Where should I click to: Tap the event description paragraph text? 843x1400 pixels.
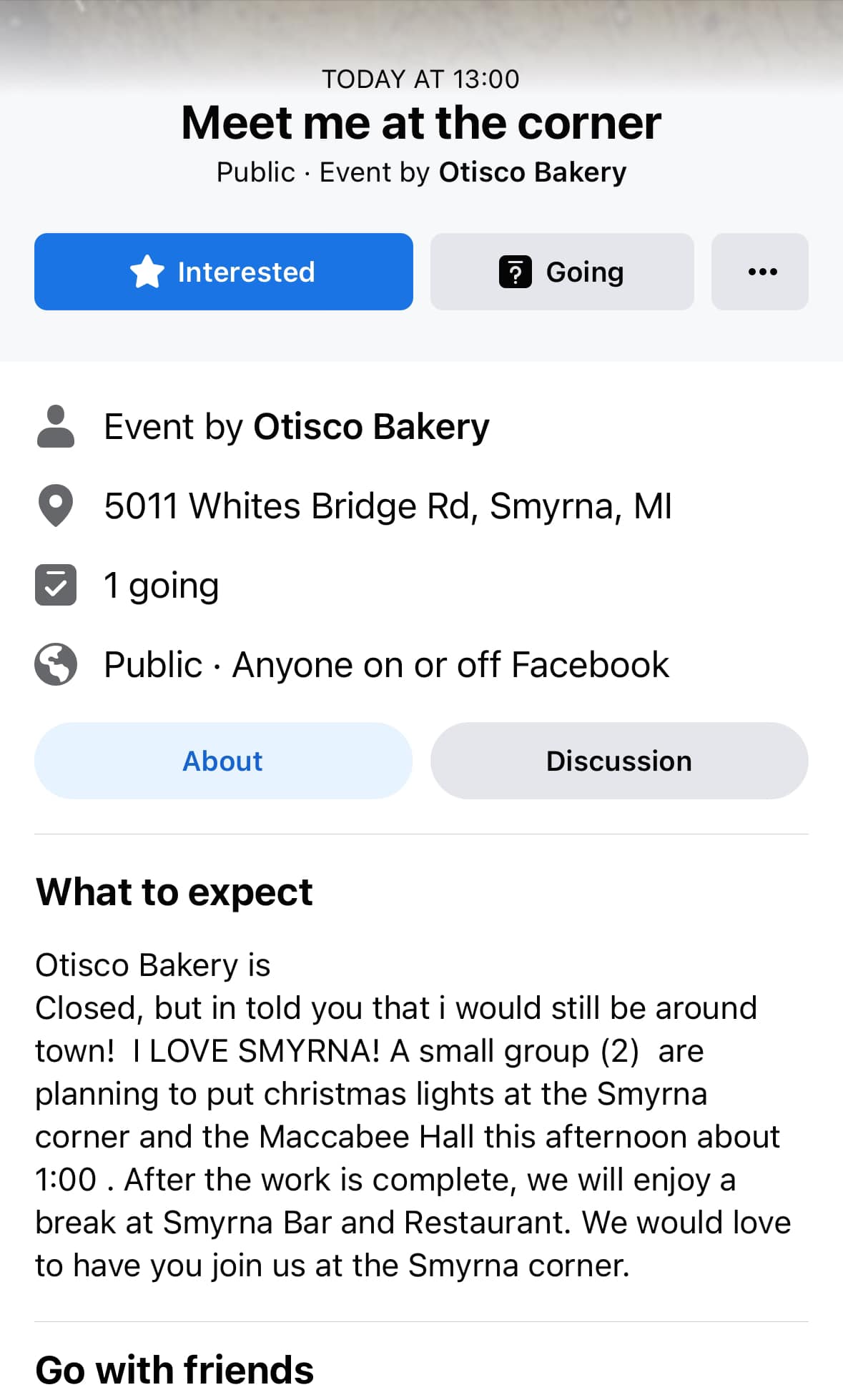click(415, 1115)
